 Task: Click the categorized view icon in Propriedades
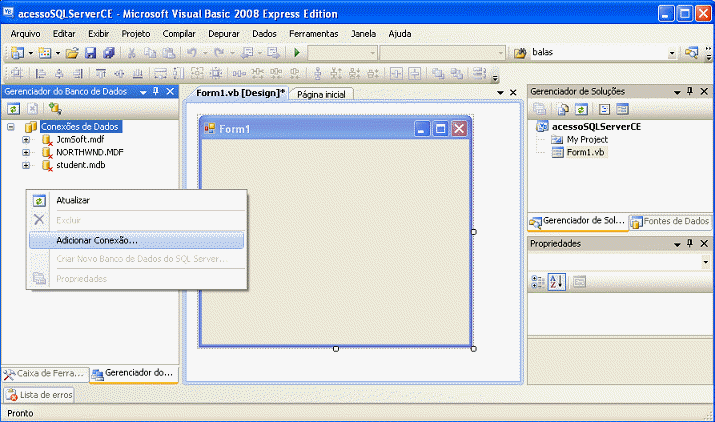(x=538, y=282)
